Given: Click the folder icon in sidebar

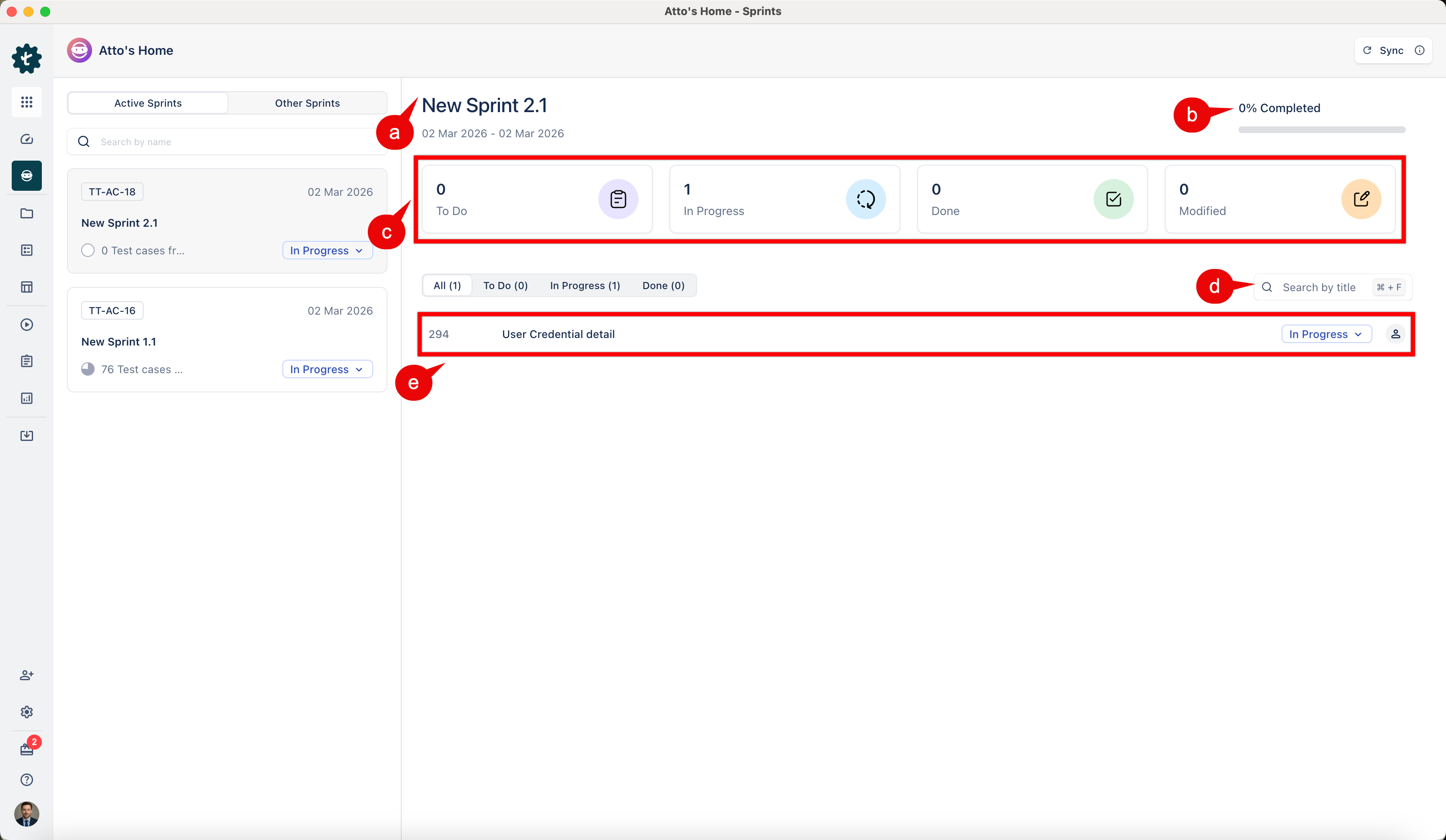Looking at the screenshot, I should [x=26, y=213].
